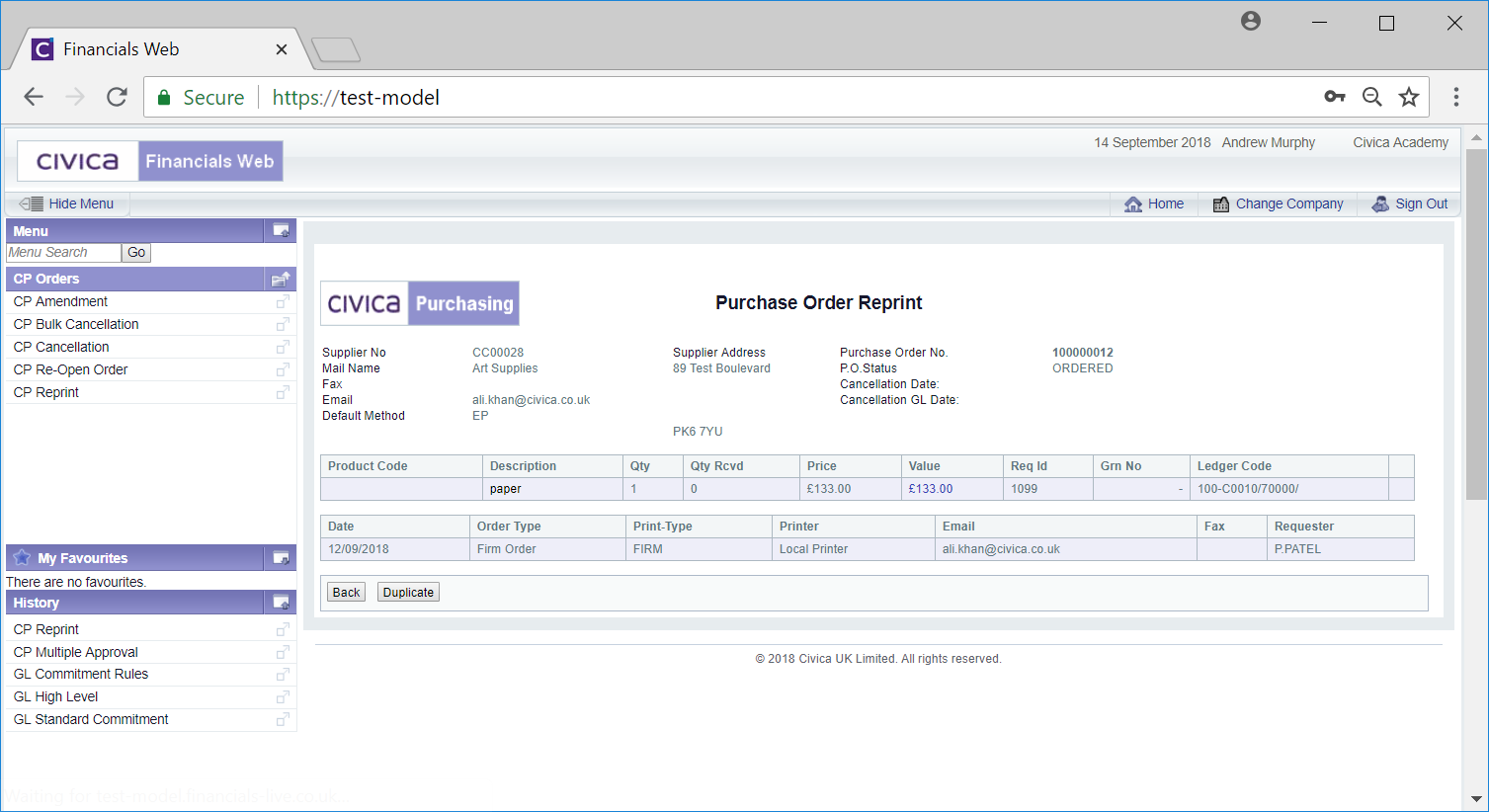Click the Change Company building icon
Image resolution: width=1489 pixels, height=812 pixels.
1221,203
